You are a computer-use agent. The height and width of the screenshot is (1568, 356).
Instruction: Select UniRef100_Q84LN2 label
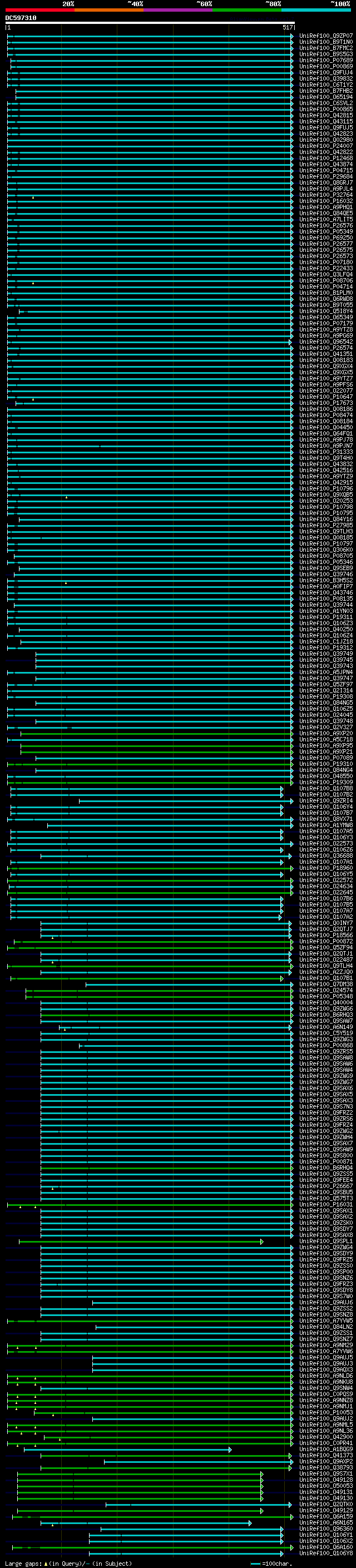point(326,1327)
